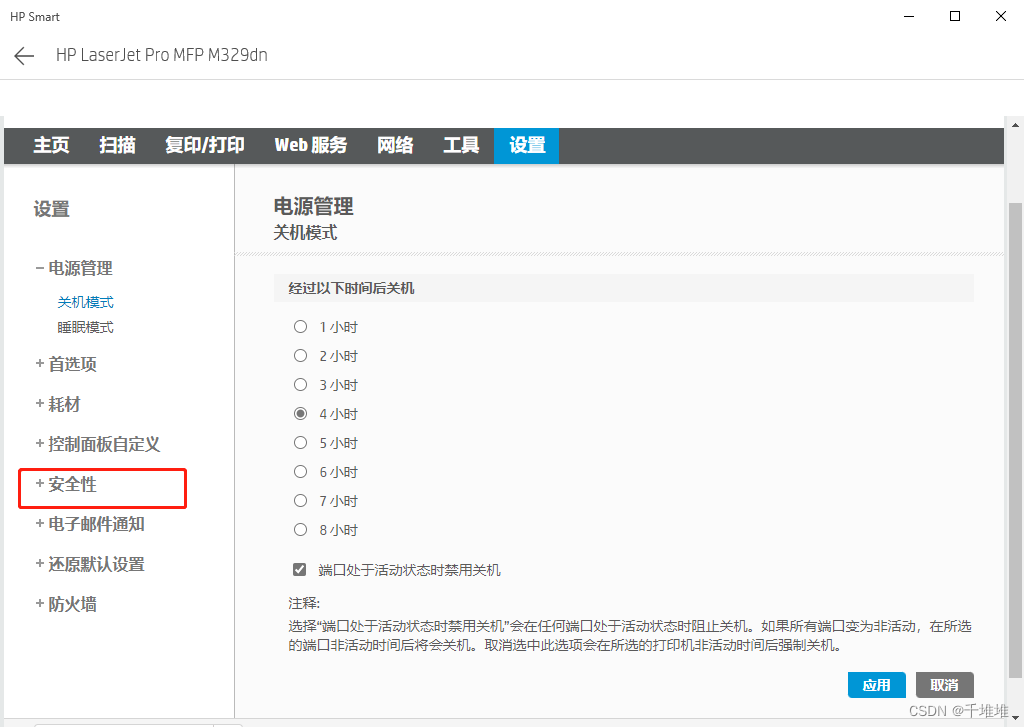Select the 1 小时 shutdown option

[x=300, y=327]
